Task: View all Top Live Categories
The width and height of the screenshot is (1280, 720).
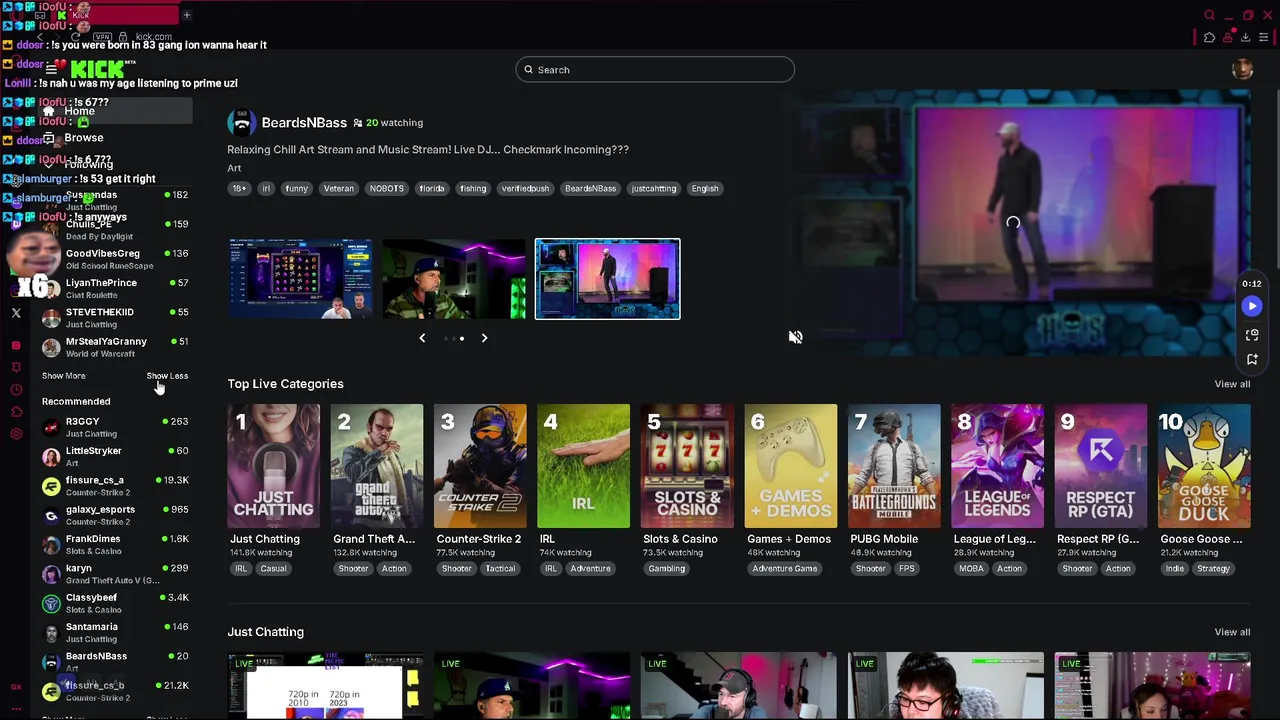Action: (x=1232, y=384)
